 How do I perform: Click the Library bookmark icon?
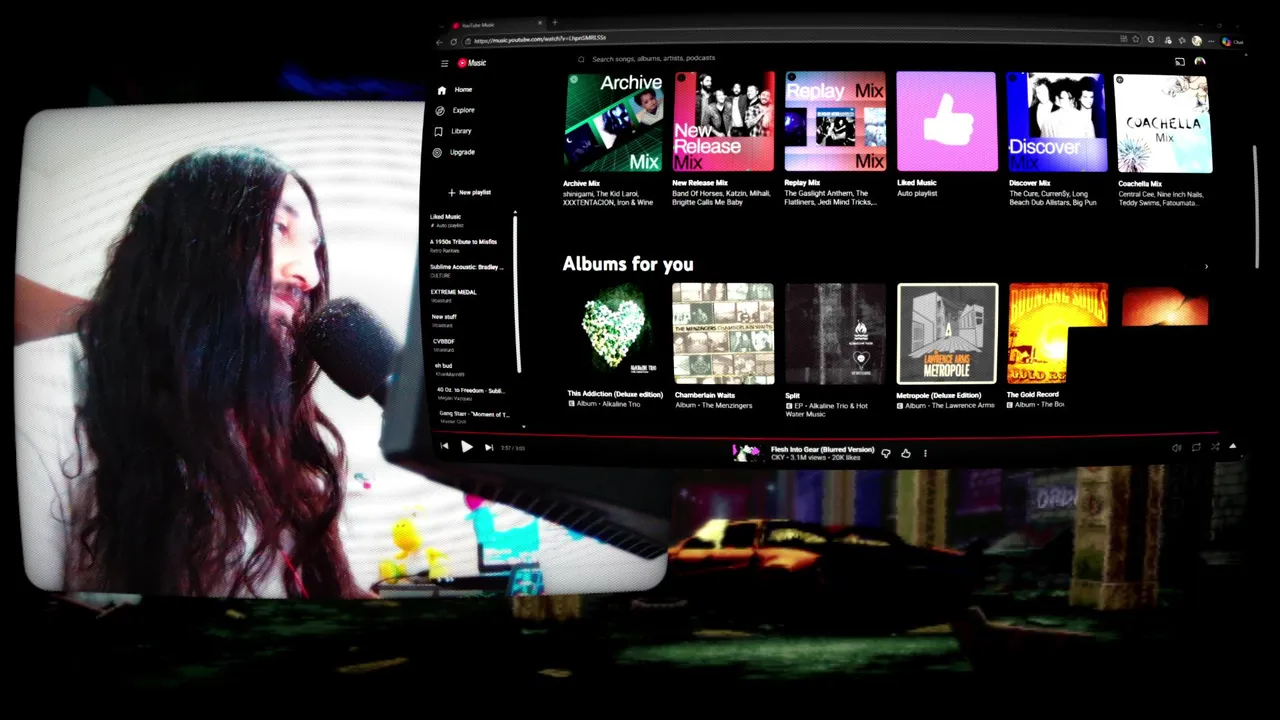click(x=438, y=131)
